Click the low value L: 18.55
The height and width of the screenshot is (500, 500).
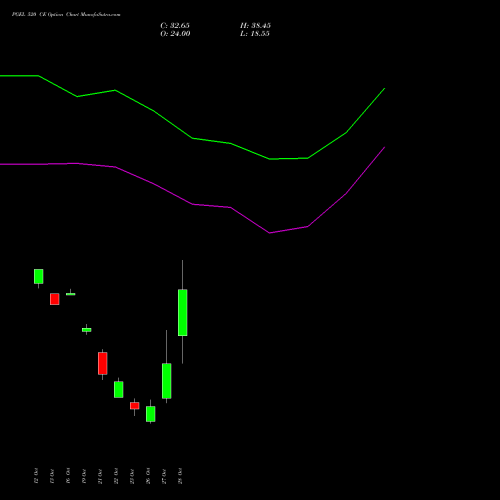[255, 34]
